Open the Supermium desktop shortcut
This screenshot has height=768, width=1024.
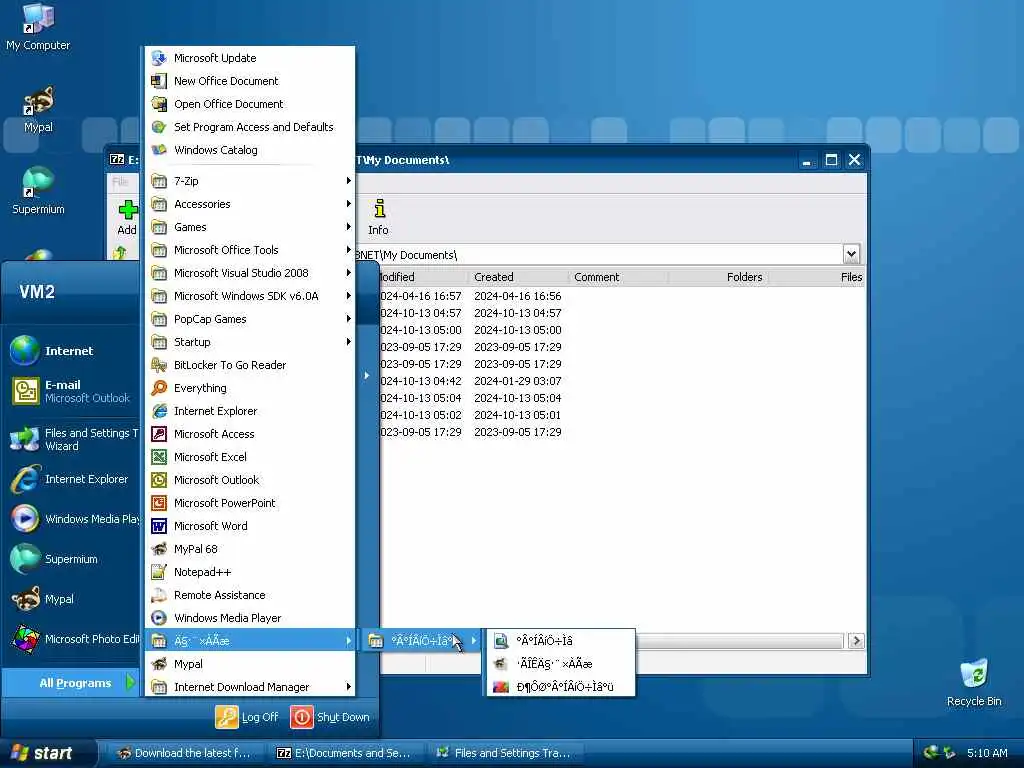[x=38, y=191]
